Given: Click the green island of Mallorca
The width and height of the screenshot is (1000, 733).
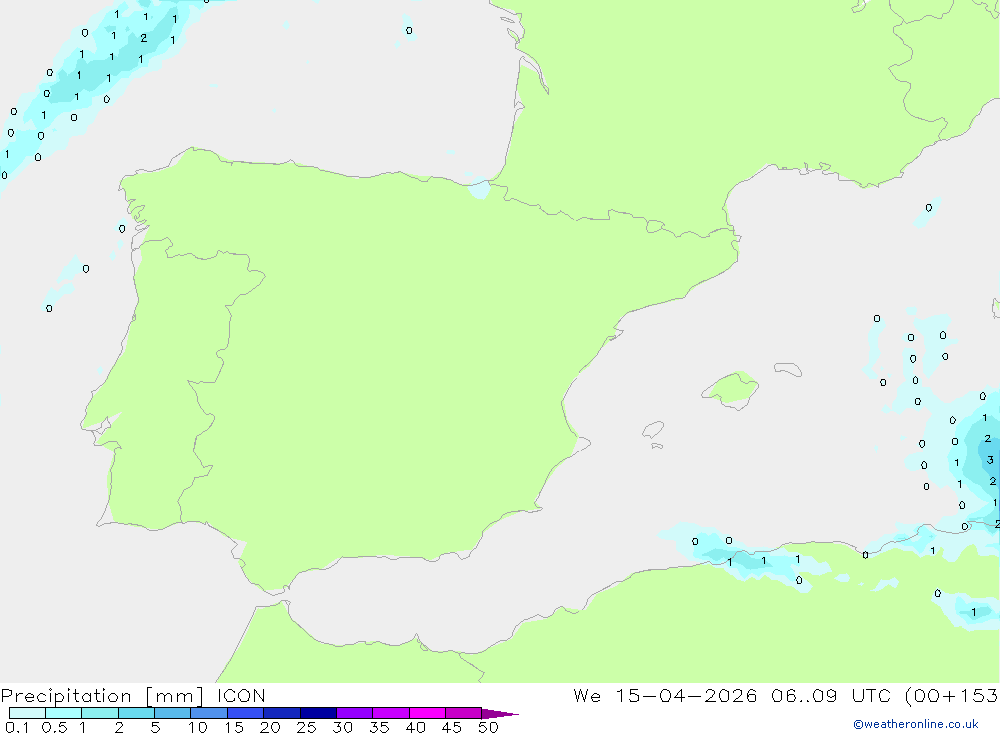Looking at the screenshot, I should click(732, 389).
